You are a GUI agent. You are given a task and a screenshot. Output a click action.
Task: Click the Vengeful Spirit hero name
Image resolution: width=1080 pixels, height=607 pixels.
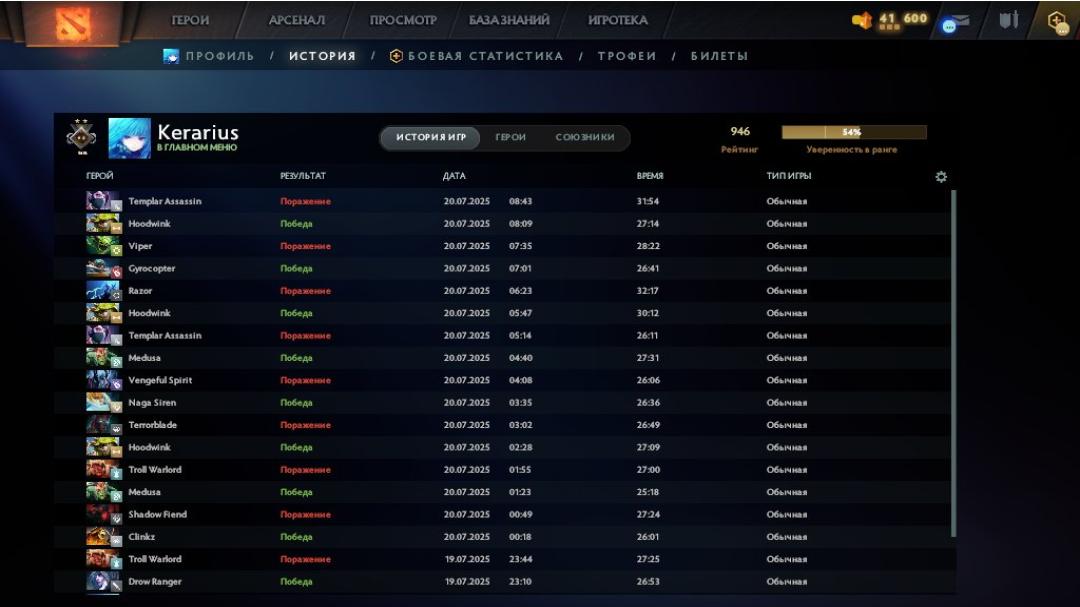tap(160, 380)
